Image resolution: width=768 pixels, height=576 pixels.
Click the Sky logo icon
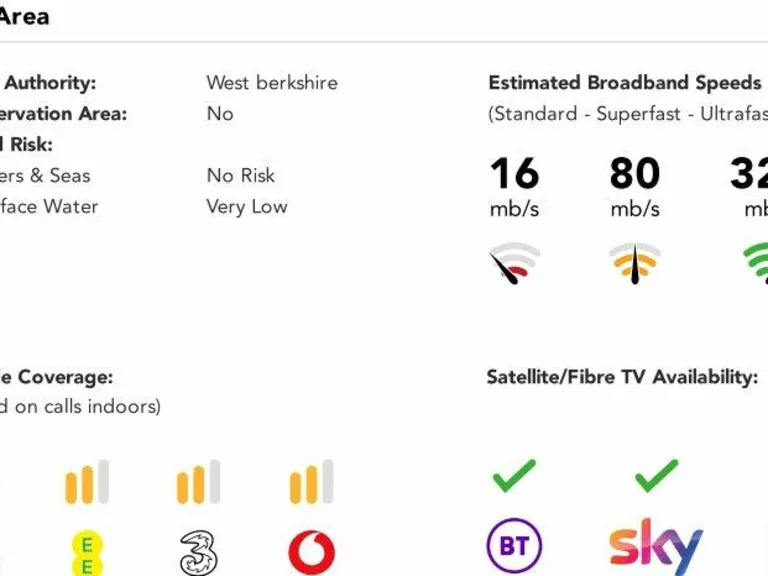coord(656,546)
